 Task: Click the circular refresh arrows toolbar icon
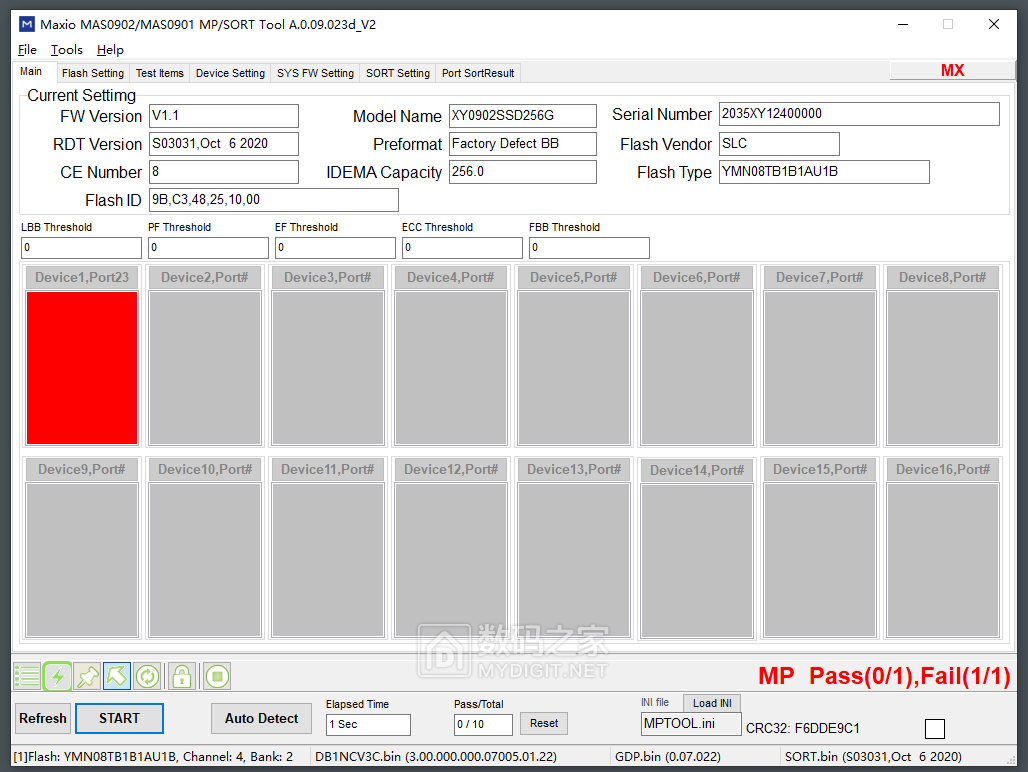pos(147,676)
